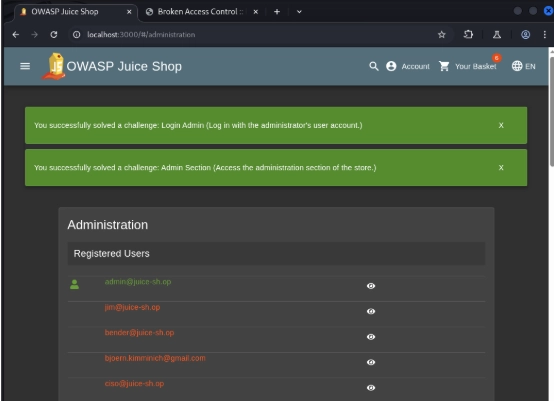The width and height of the screenshot is (554, 401).
Task: View details of bjoern.kimminich@gmail.com user
Action: (371, 362)
